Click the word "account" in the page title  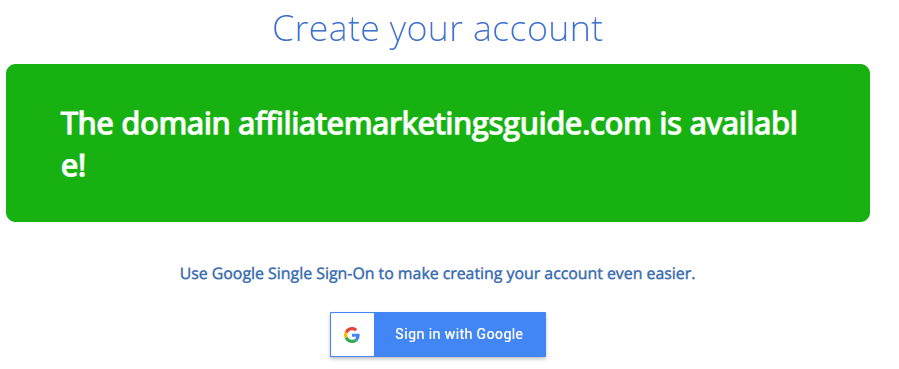538,30
